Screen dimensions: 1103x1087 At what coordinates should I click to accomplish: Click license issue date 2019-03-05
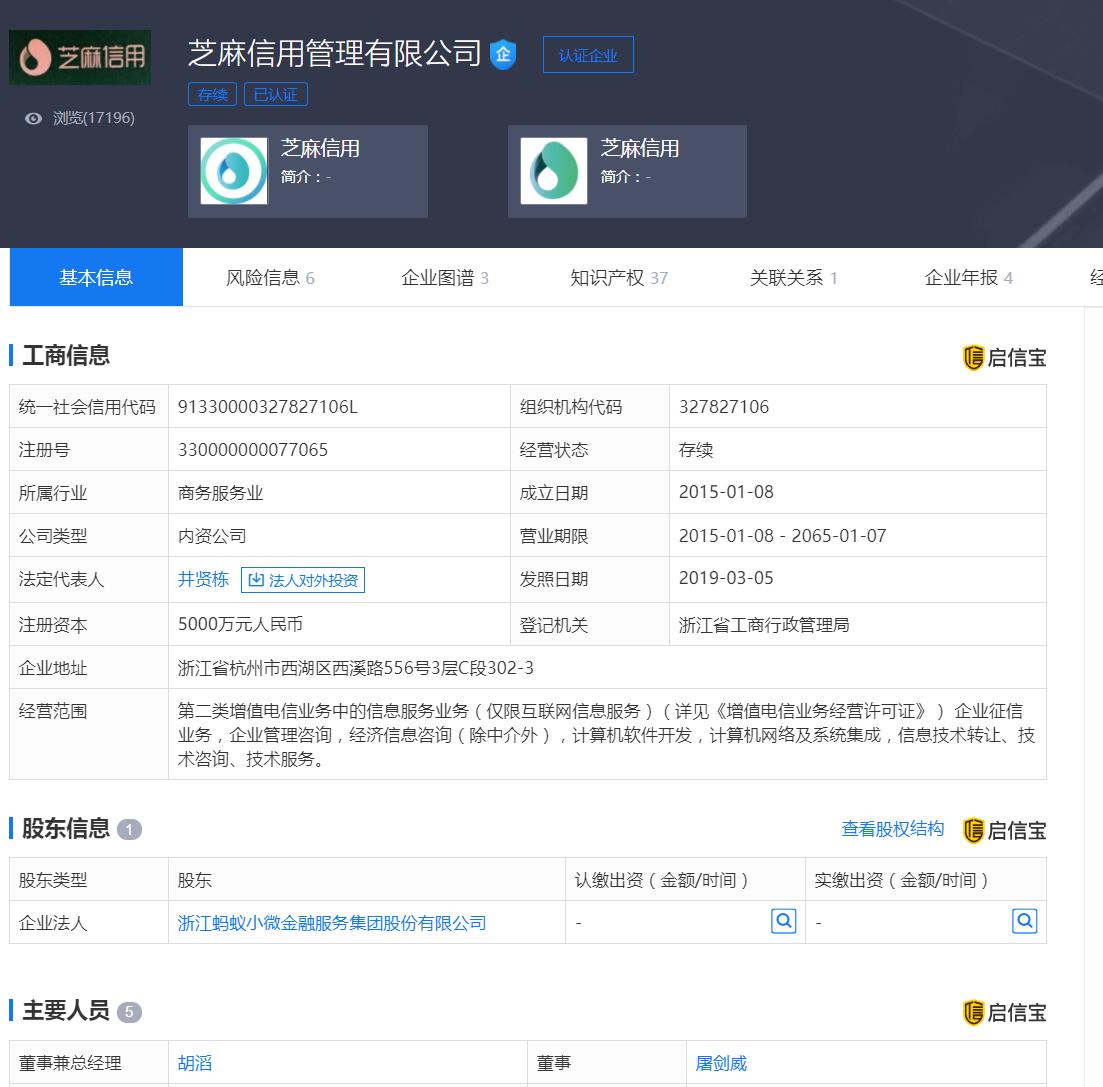(x=726, y=578)
